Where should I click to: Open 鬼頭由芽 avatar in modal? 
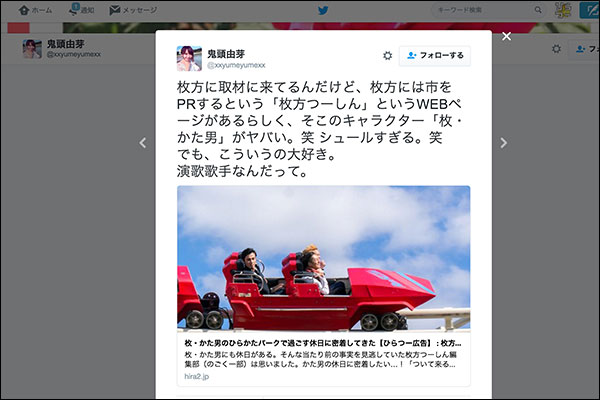point(189,59)
